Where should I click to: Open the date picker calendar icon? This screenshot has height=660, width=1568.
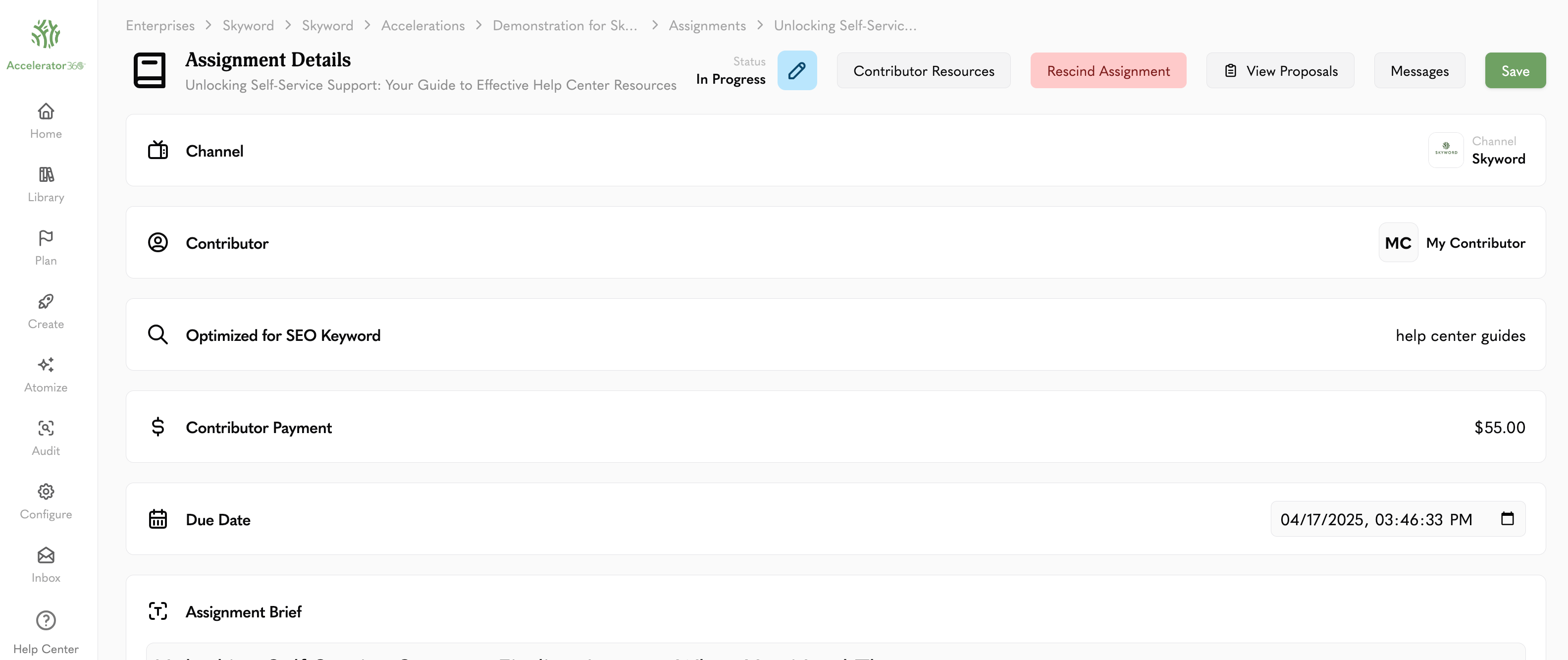(1507, 519)
